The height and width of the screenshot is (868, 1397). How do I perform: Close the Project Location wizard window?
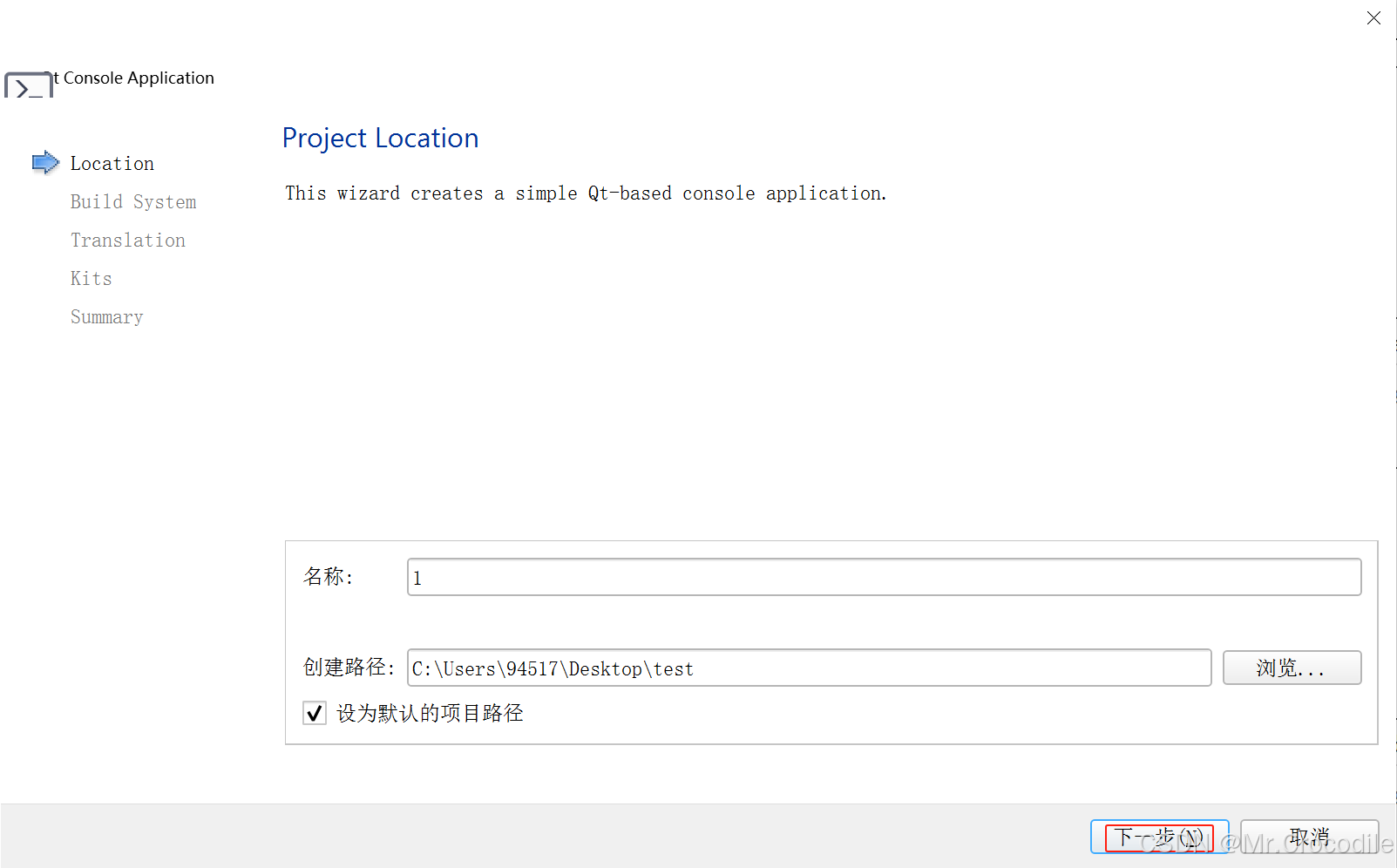point(1373,17)
